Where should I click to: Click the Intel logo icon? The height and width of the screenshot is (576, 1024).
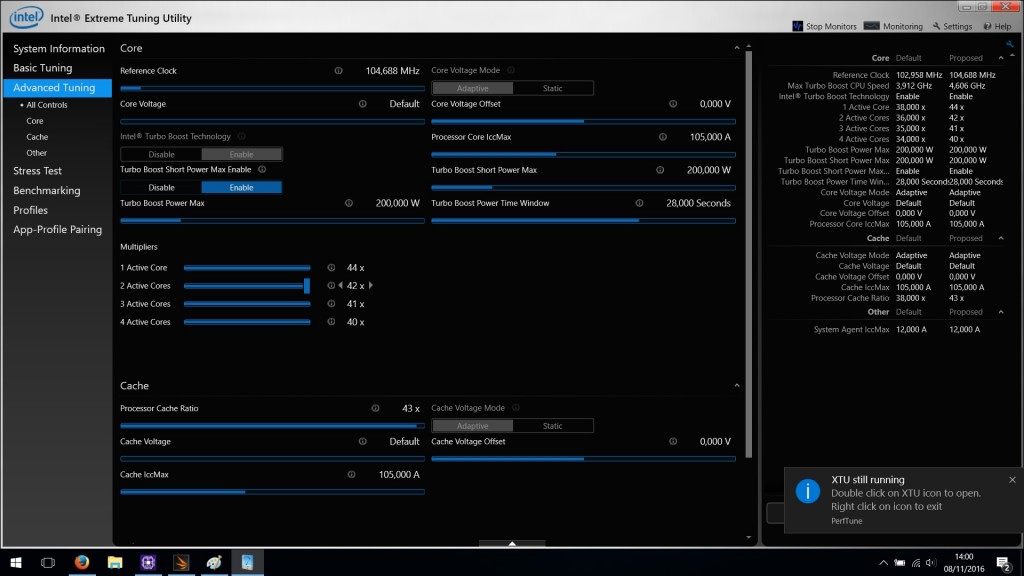pyautogui.click(x=26, y=18)
